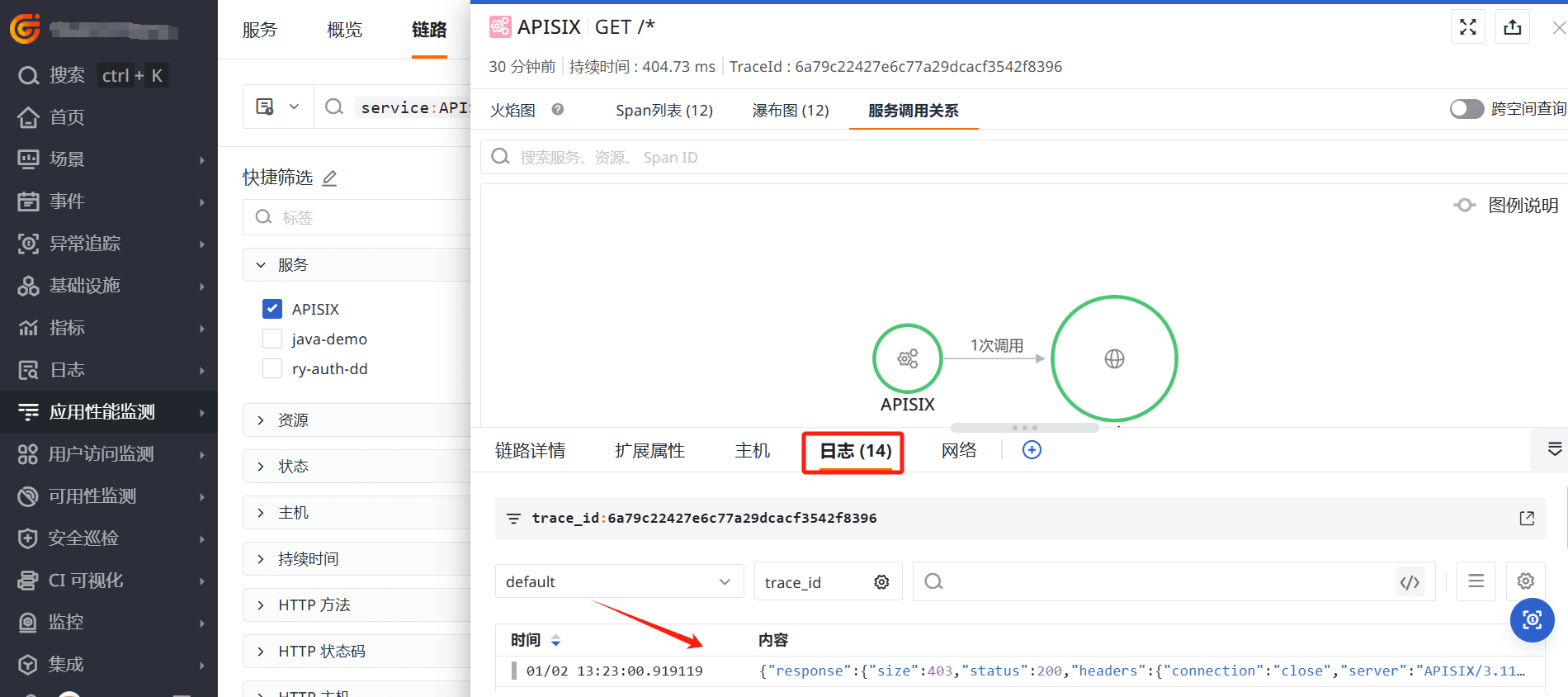Expand the 持续时间 filter section
The image size is (1568, 697).
tap(357, 559)
